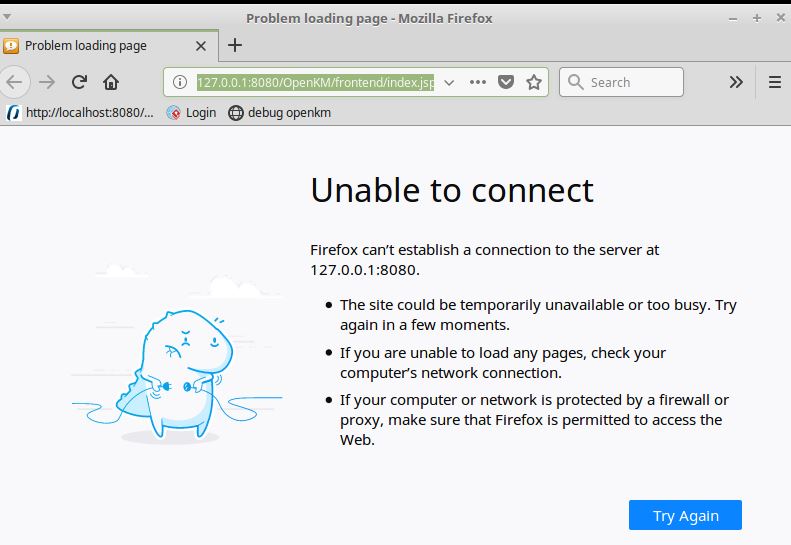Open page actions three-dot menu
Screen dimensions: 791x545
pos(478,82)
